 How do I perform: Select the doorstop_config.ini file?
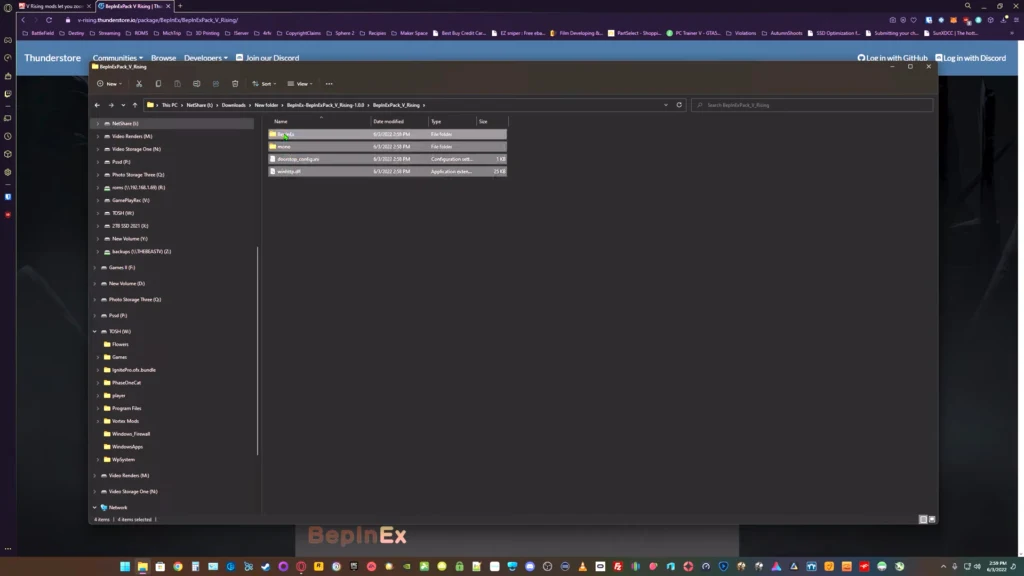(387, 159)
